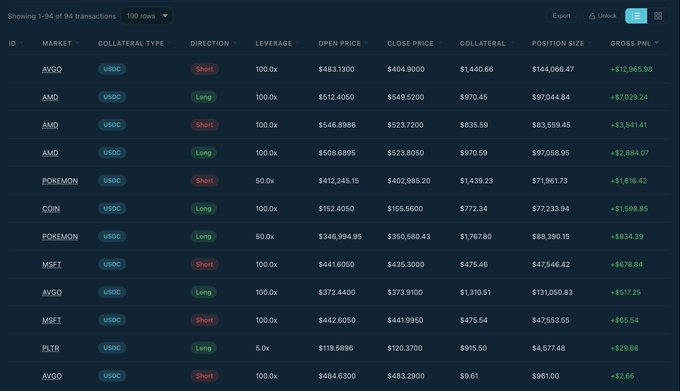Screen dimensions: 680x391
Task: Click the USDC badge in the PLTR row
Action: point(112,348)
